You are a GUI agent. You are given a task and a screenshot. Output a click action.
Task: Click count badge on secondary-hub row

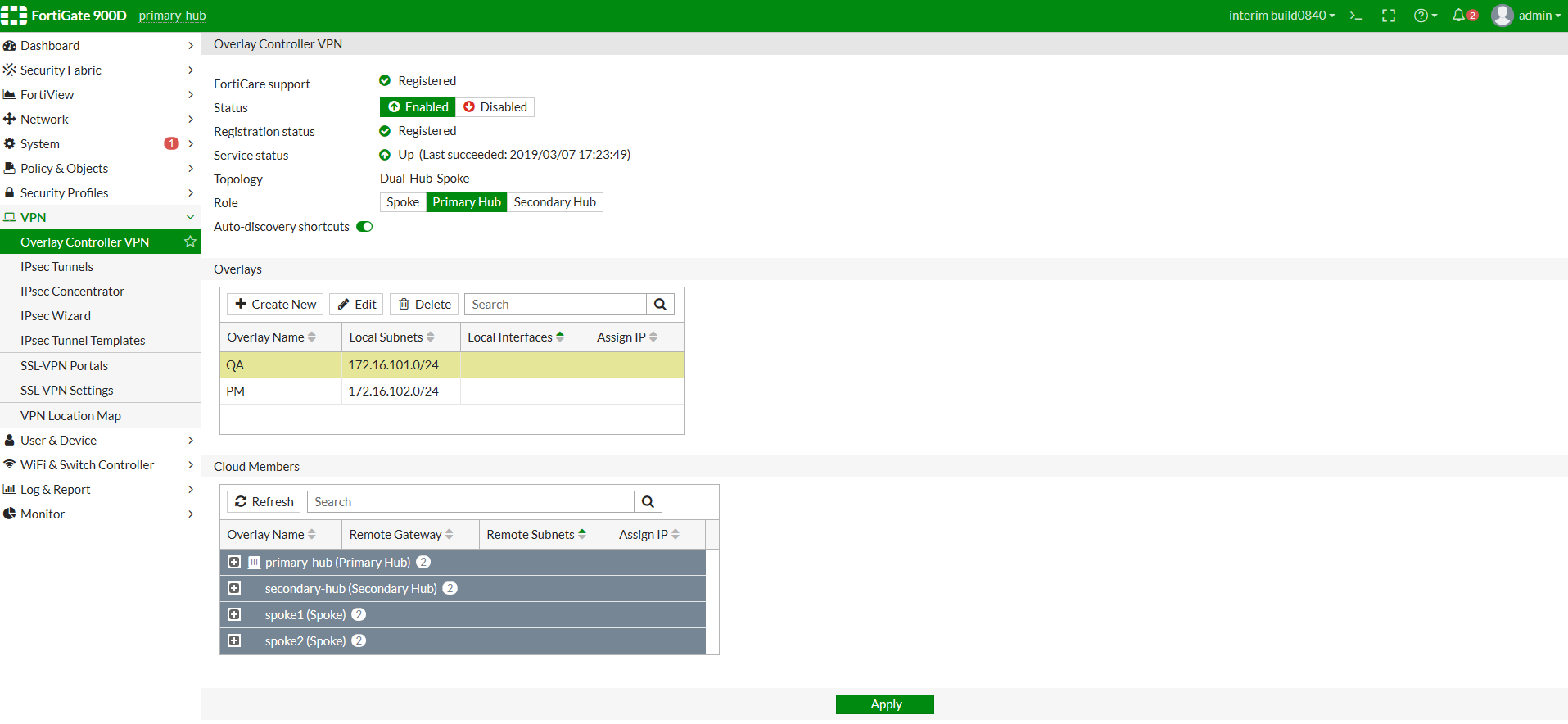[x=450, y=589]
